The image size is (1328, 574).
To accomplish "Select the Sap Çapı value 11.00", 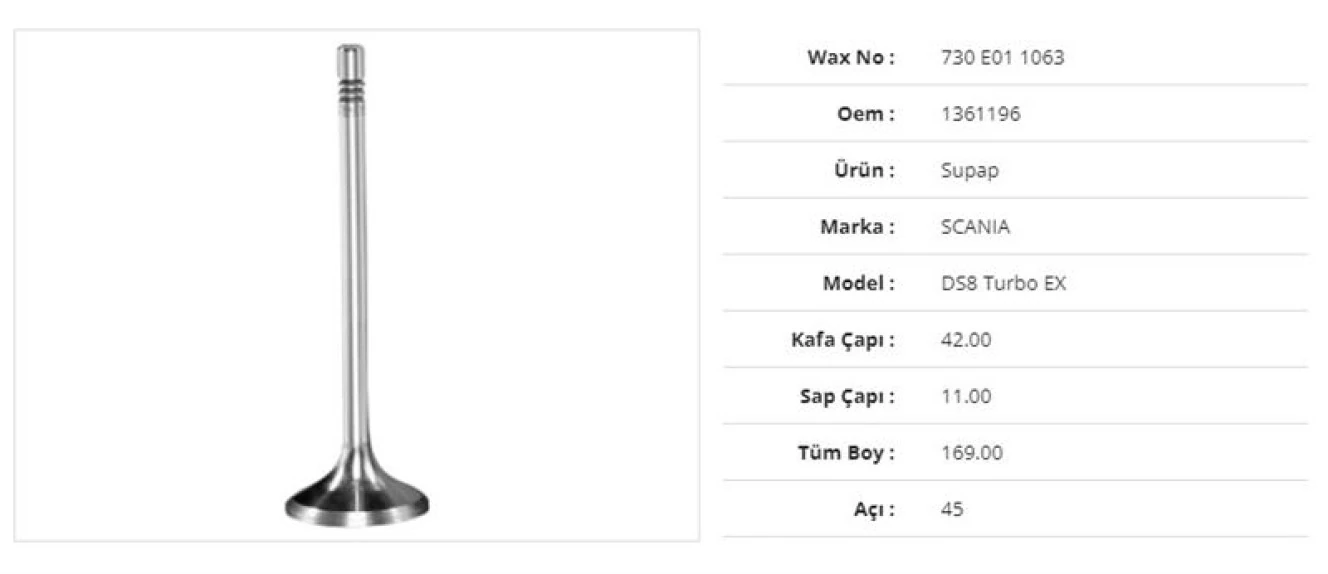I will coord(966,396).
